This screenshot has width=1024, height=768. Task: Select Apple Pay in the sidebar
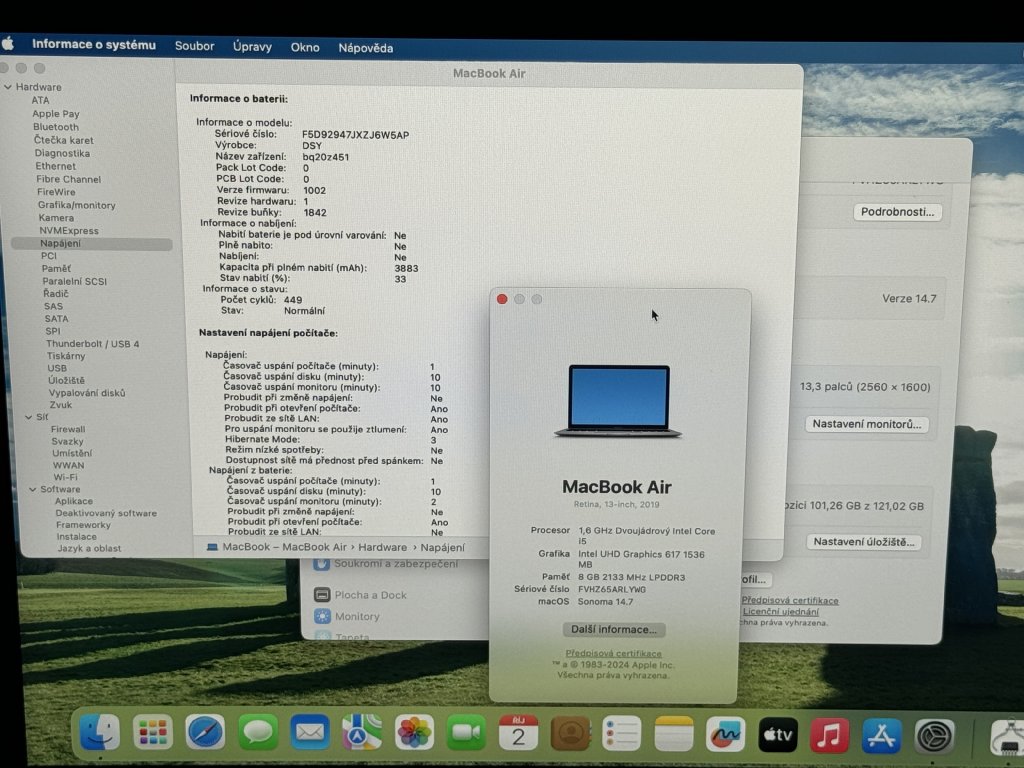point(56,114)
